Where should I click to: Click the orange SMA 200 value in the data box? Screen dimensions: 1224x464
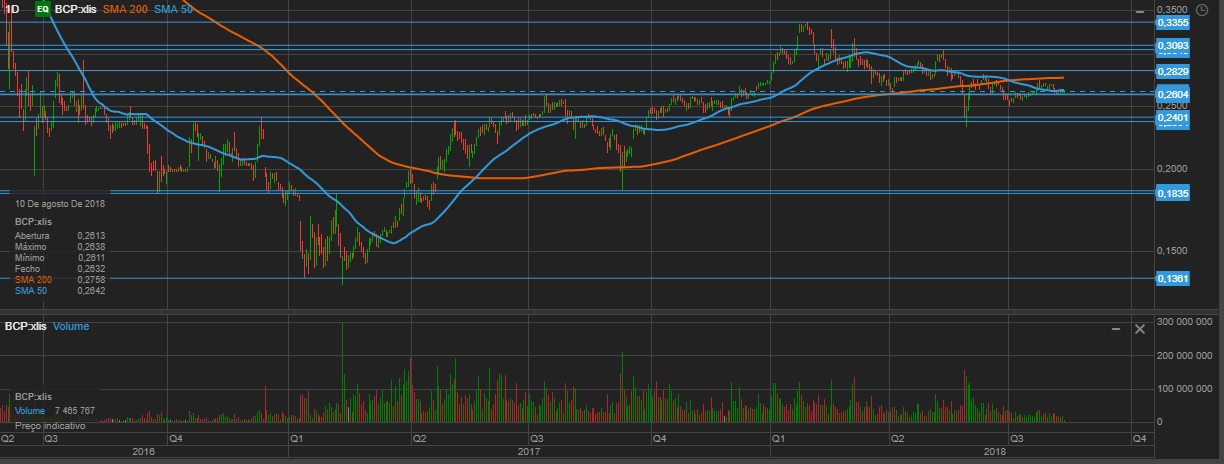tap(91, 280)
